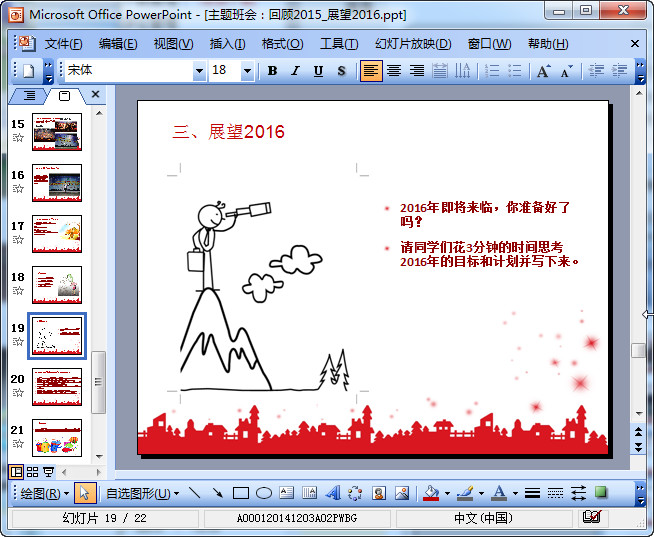Start slide show from current slide
The width and height of the screenshot is (654, 537).
(x=49, y=472)
